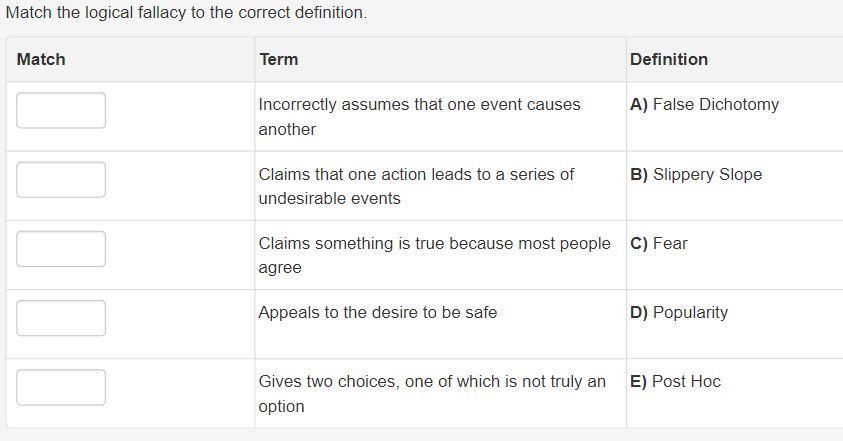843x441 pixels.
Task: Click match box for 'Gives two choices' term
Action: click(x=61, y=387)
